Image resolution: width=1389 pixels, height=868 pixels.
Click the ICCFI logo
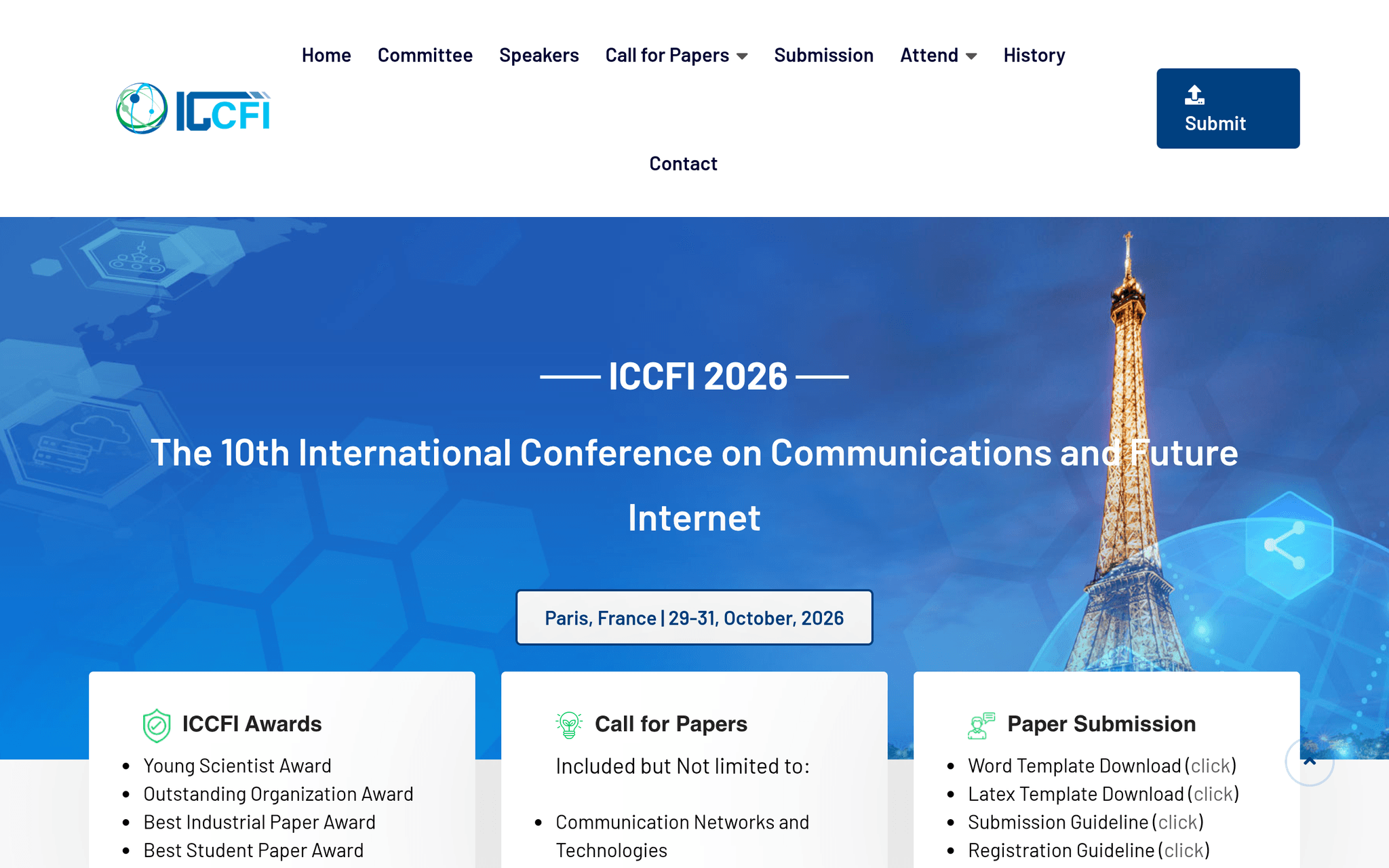(193, 108)
